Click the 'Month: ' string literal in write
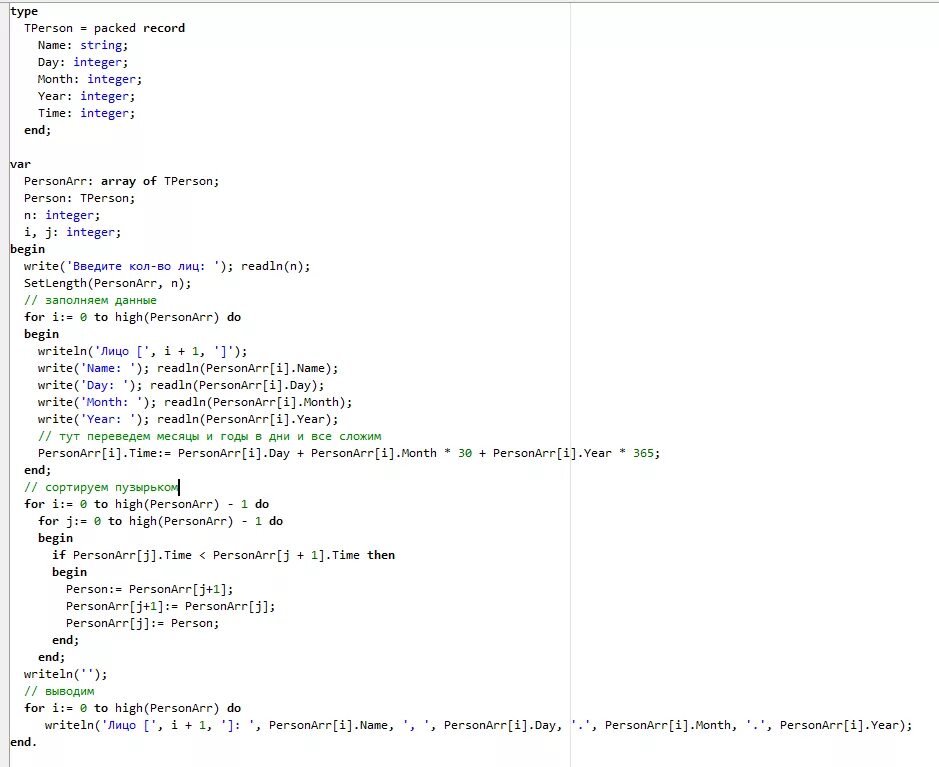 [111, 402]
